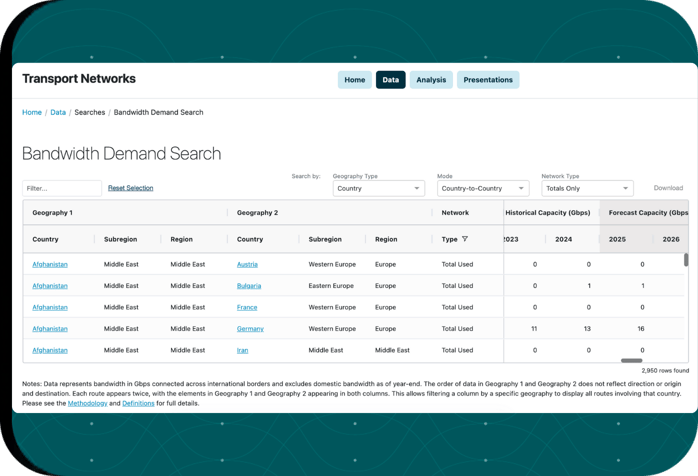The height and width of the screenshot is (476, 698).
Task: Click the Iran country link
Action: pos(242,350)
